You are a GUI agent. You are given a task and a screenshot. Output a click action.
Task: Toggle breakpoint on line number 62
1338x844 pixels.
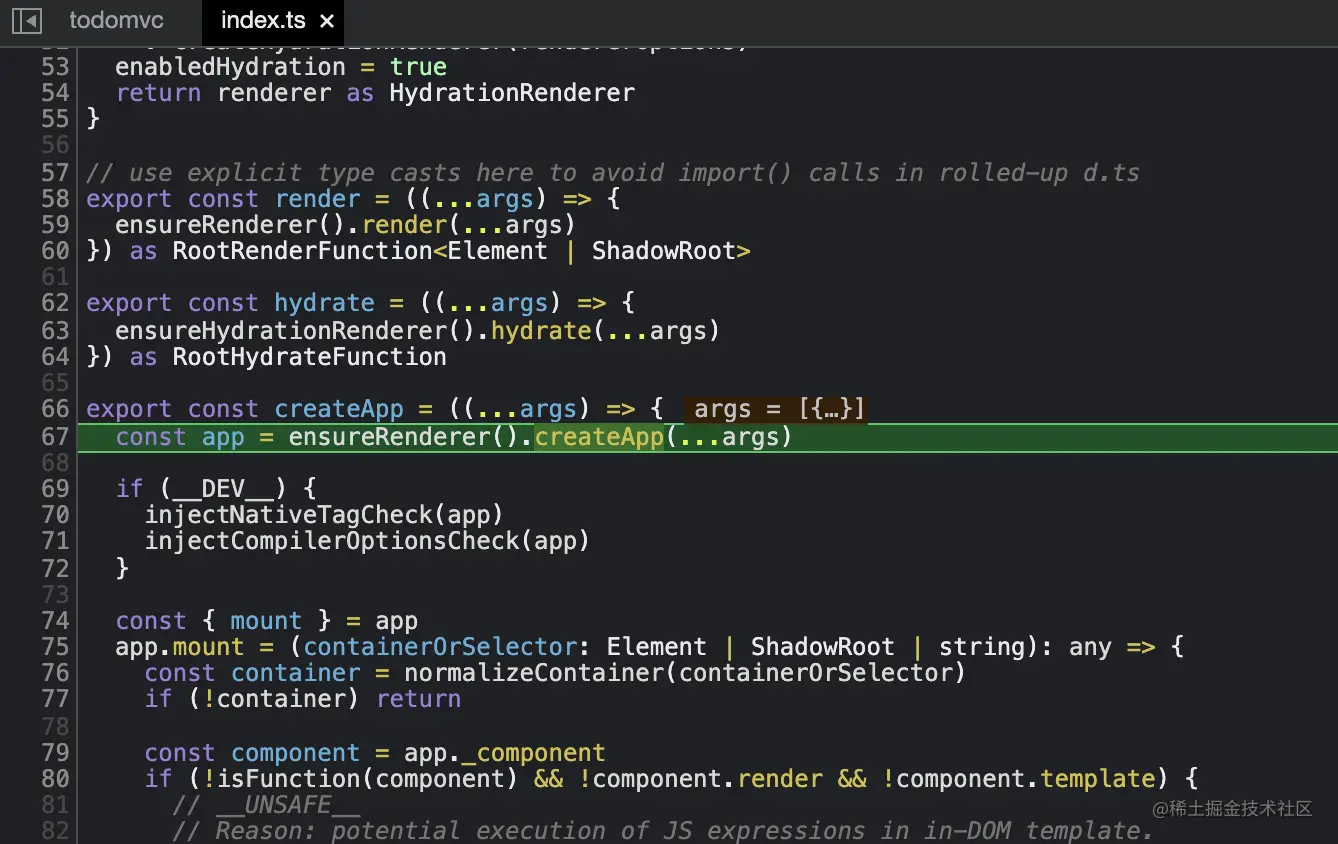pyautogui.click(x=56, y=303)
